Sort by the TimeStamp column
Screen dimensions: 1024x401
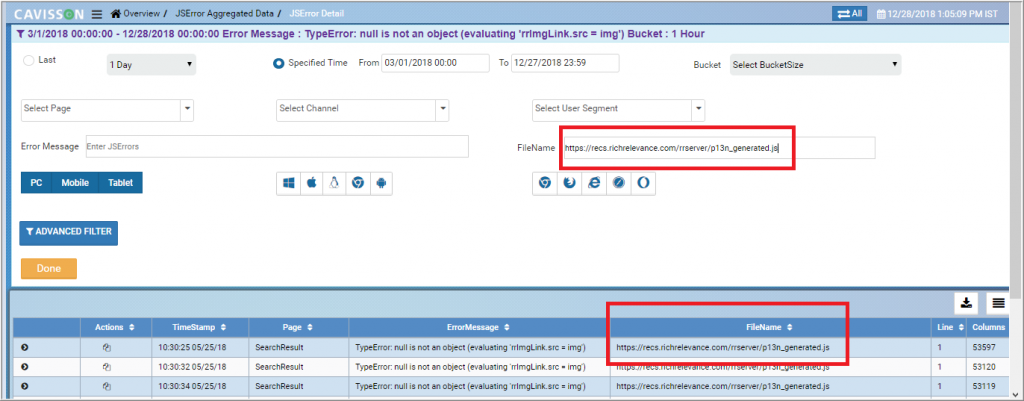223,327
